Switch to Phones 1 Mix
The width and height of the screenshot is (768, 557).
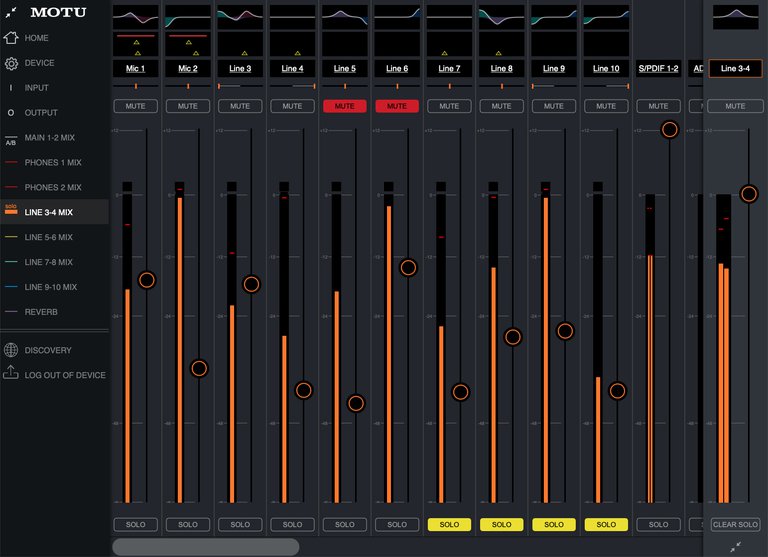coord(53,163)
